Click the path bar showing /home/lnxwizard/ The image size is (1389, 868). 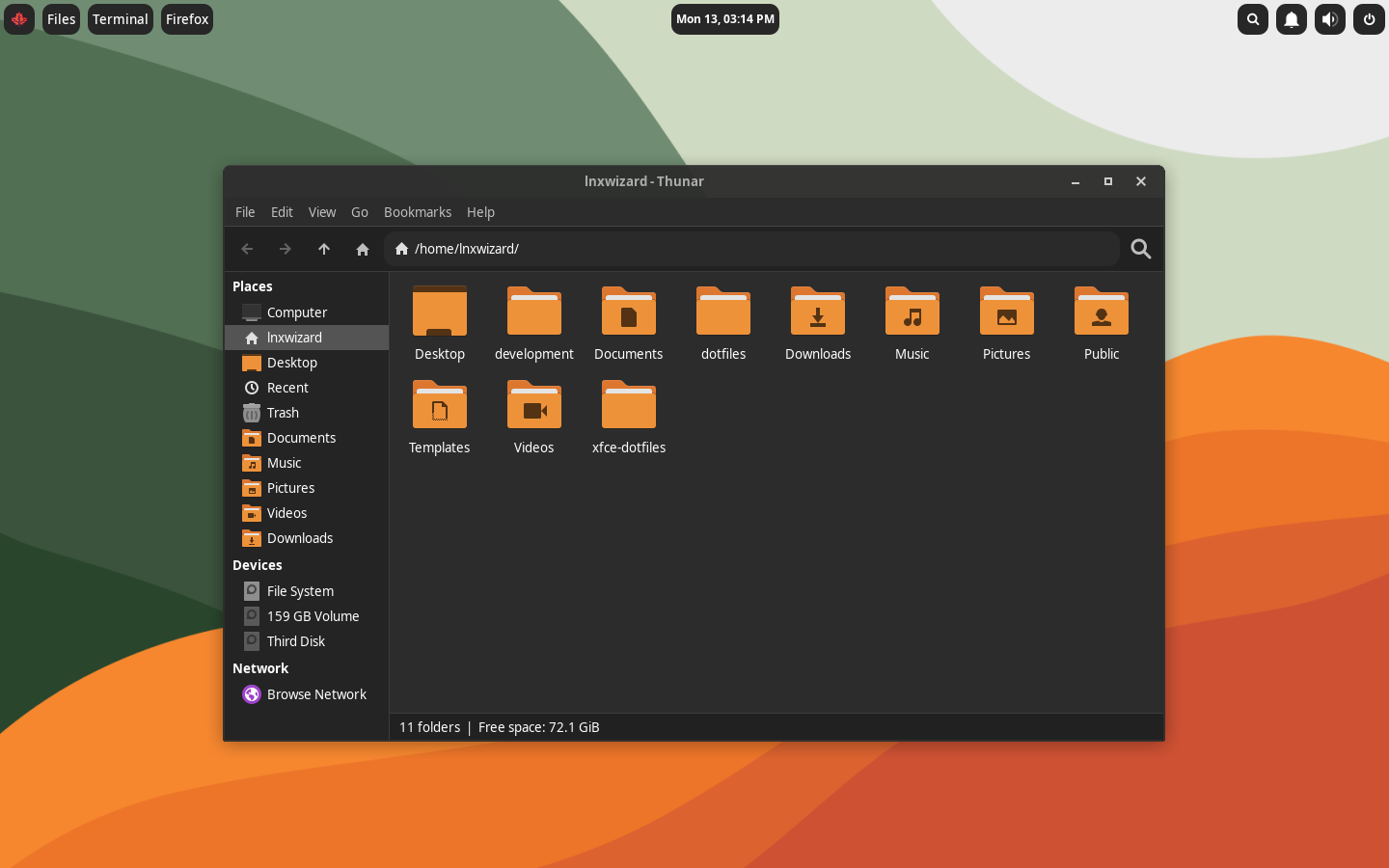752,249
